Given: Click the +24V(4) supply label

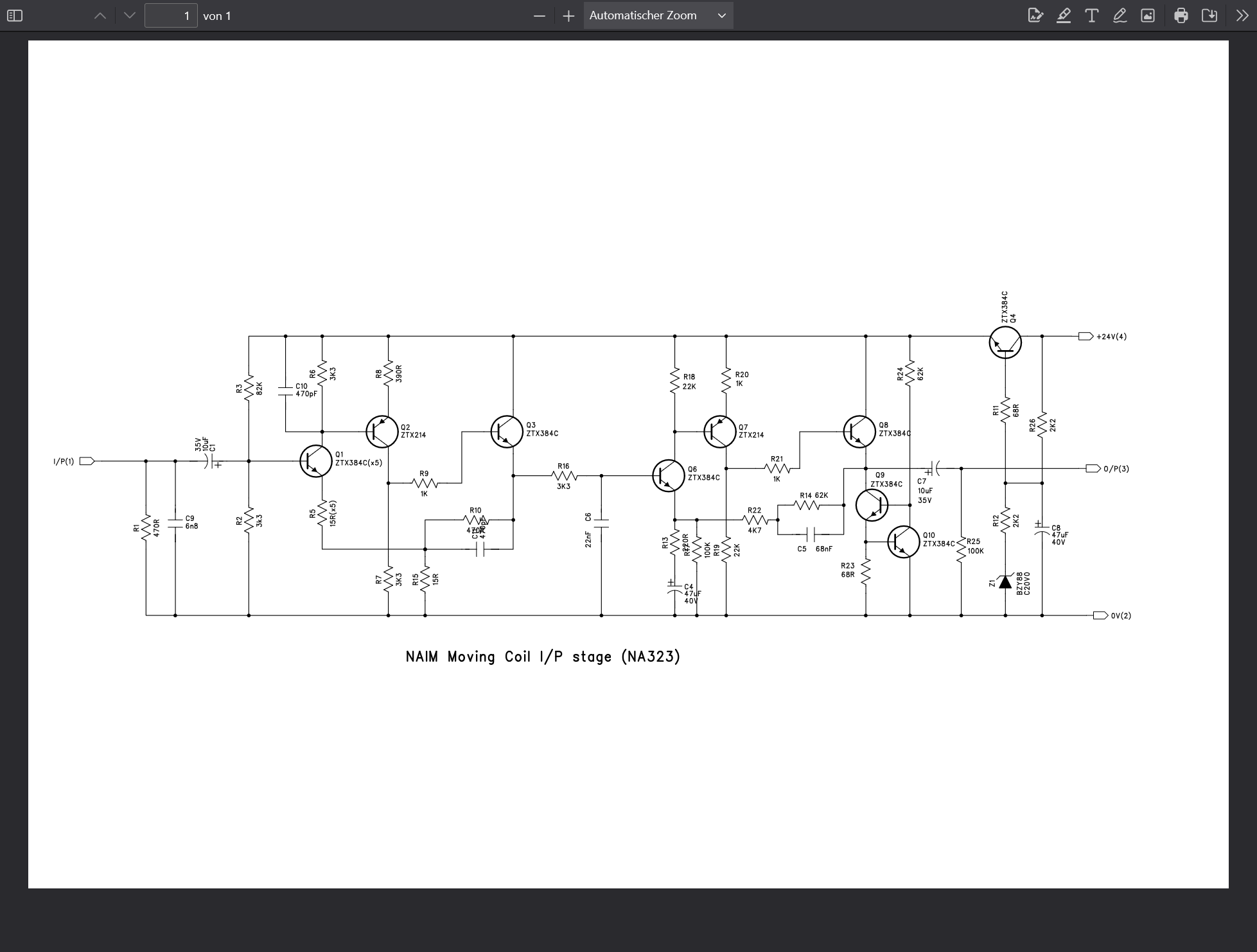Looking at the screenshot, I should [1111, 337].
